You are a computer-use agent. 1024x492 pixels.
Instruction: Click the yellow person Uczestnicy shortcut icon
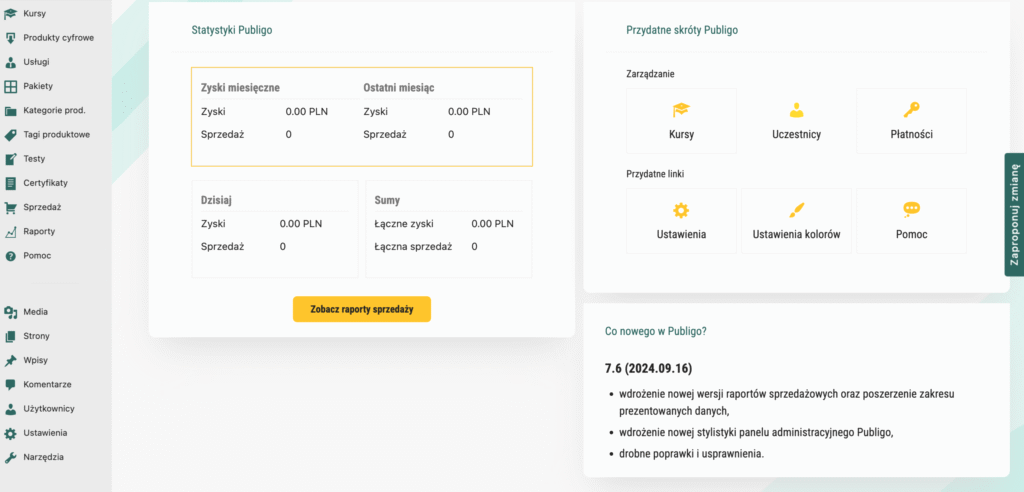point(796,110)
